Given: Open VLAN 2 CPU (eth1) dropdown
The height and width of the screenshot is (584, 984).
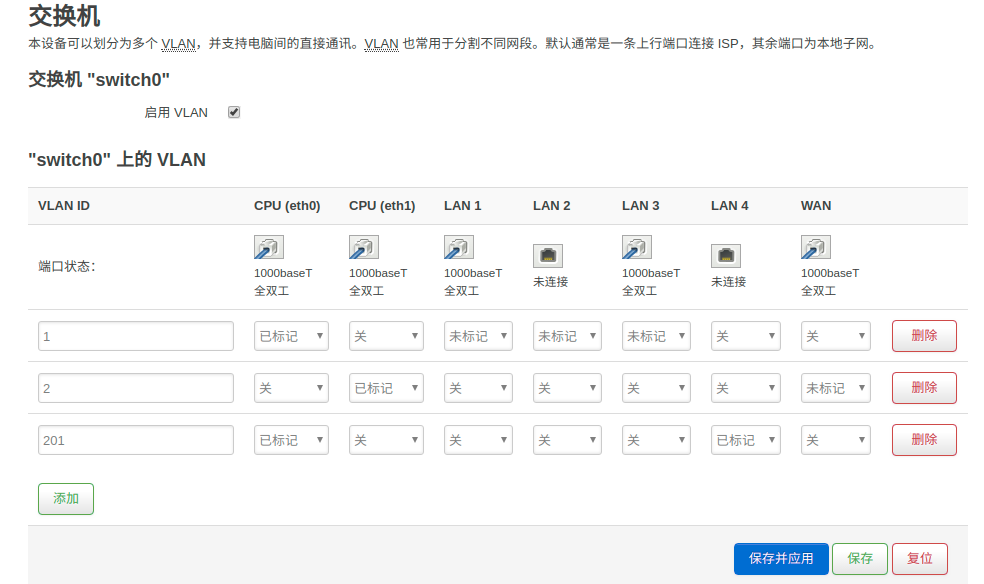Looking at the screenshot, I should (387, 388).
